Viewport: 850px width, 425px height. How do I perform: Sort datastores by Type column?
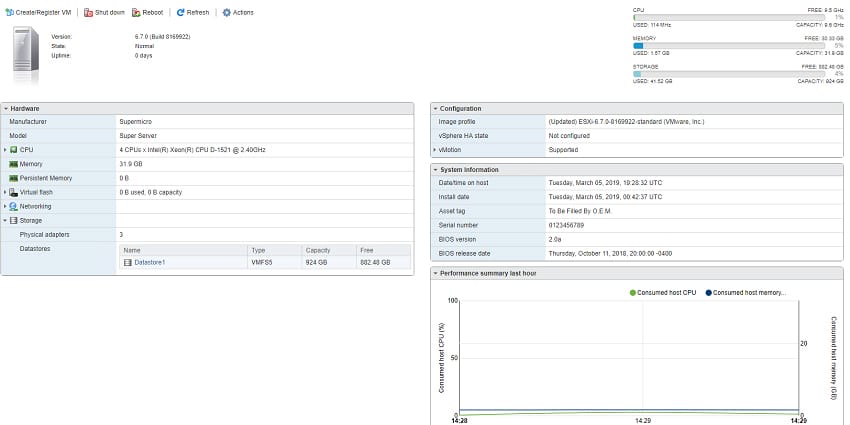pos(275,250)
